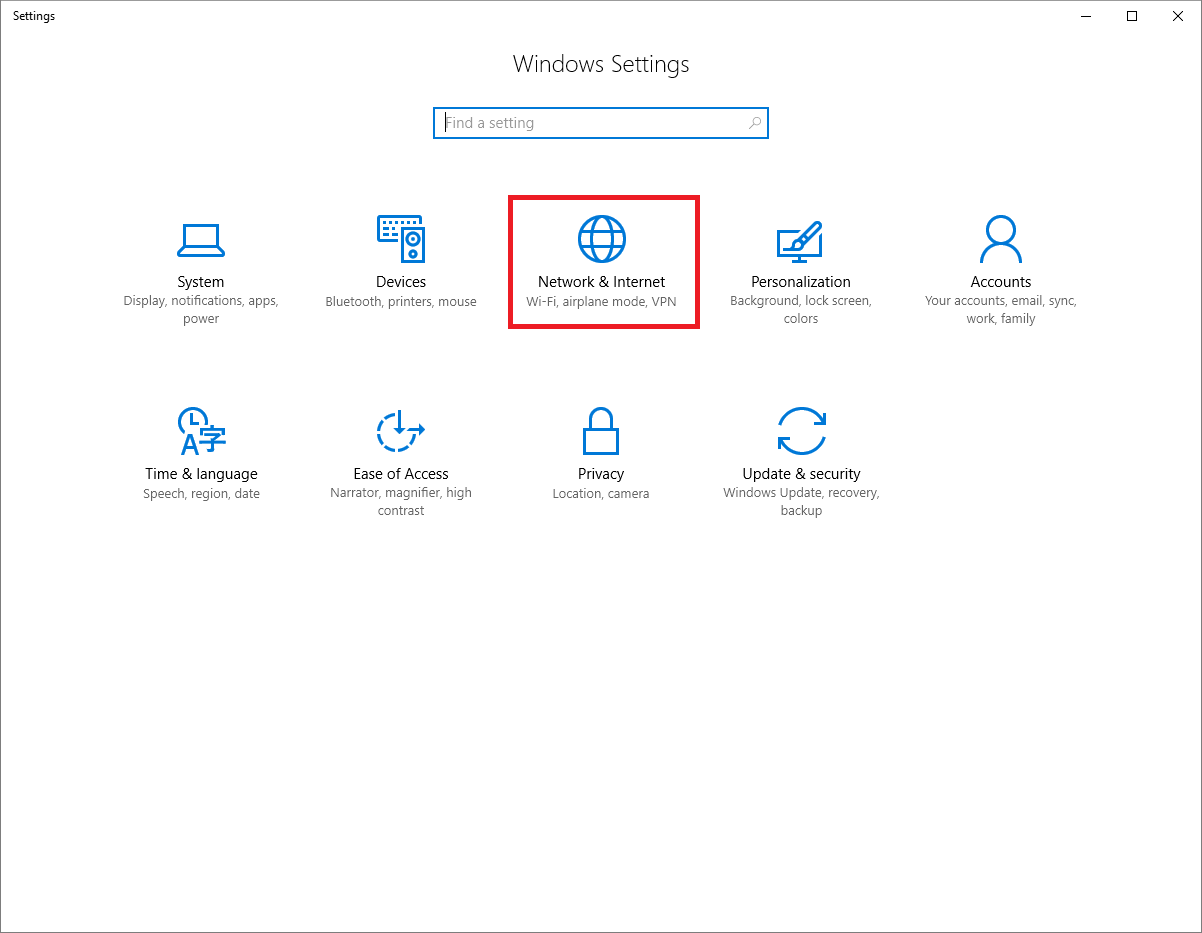
Task: Open Personalization settings
Action: (x=800, y=240)
